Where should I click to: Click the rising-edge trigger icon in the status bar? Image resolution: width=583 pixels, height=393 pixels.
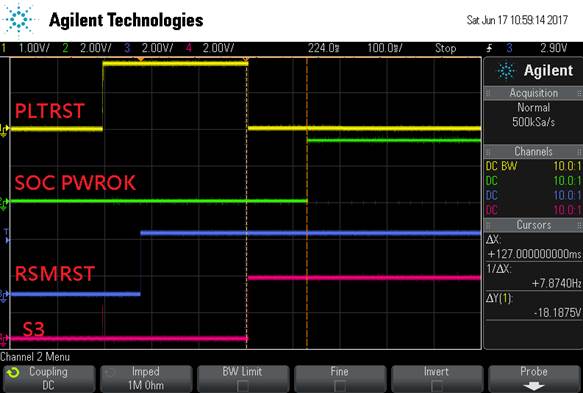490,48
